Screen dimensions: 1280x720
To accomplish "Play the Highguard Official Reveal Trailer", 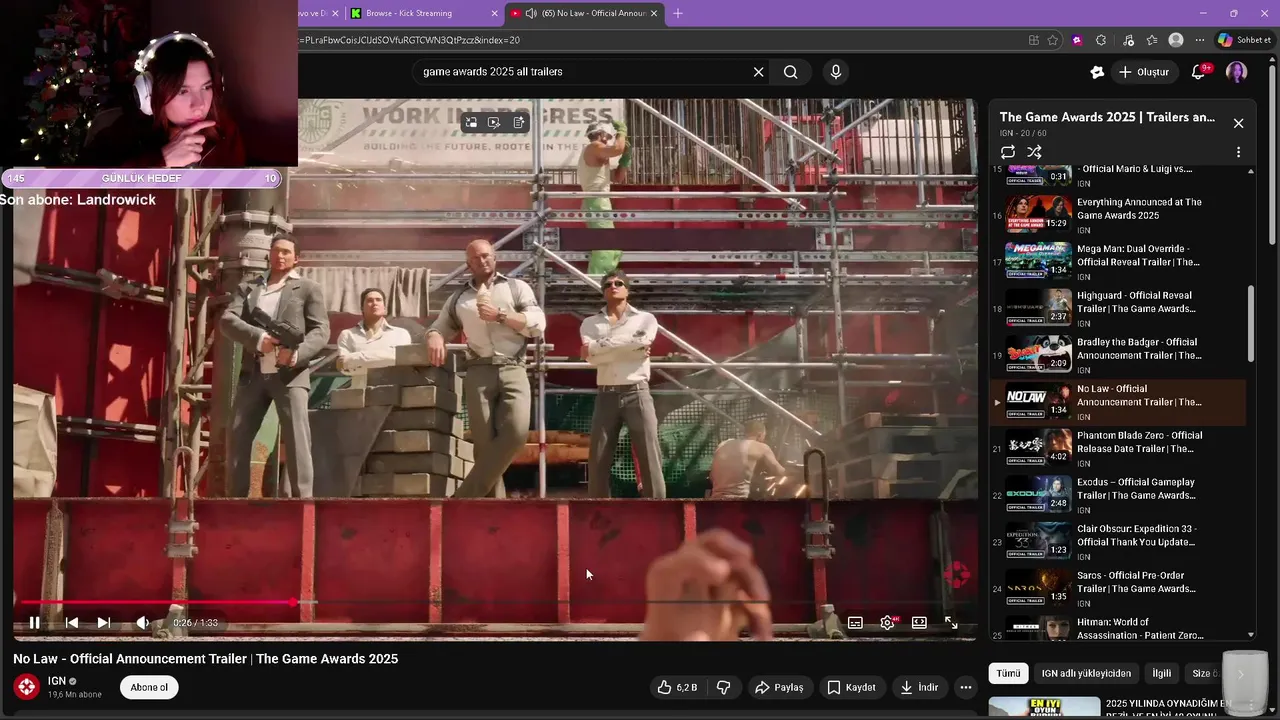I will coord(1118,309).
